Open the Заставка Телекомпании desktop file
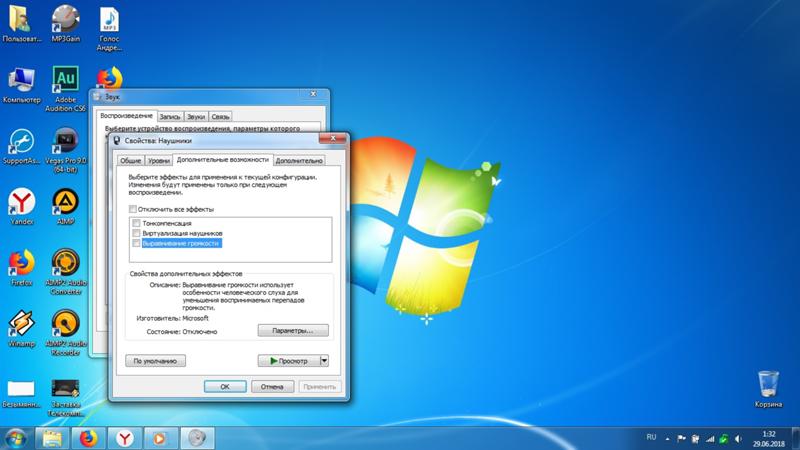 [x=65, y=398]
